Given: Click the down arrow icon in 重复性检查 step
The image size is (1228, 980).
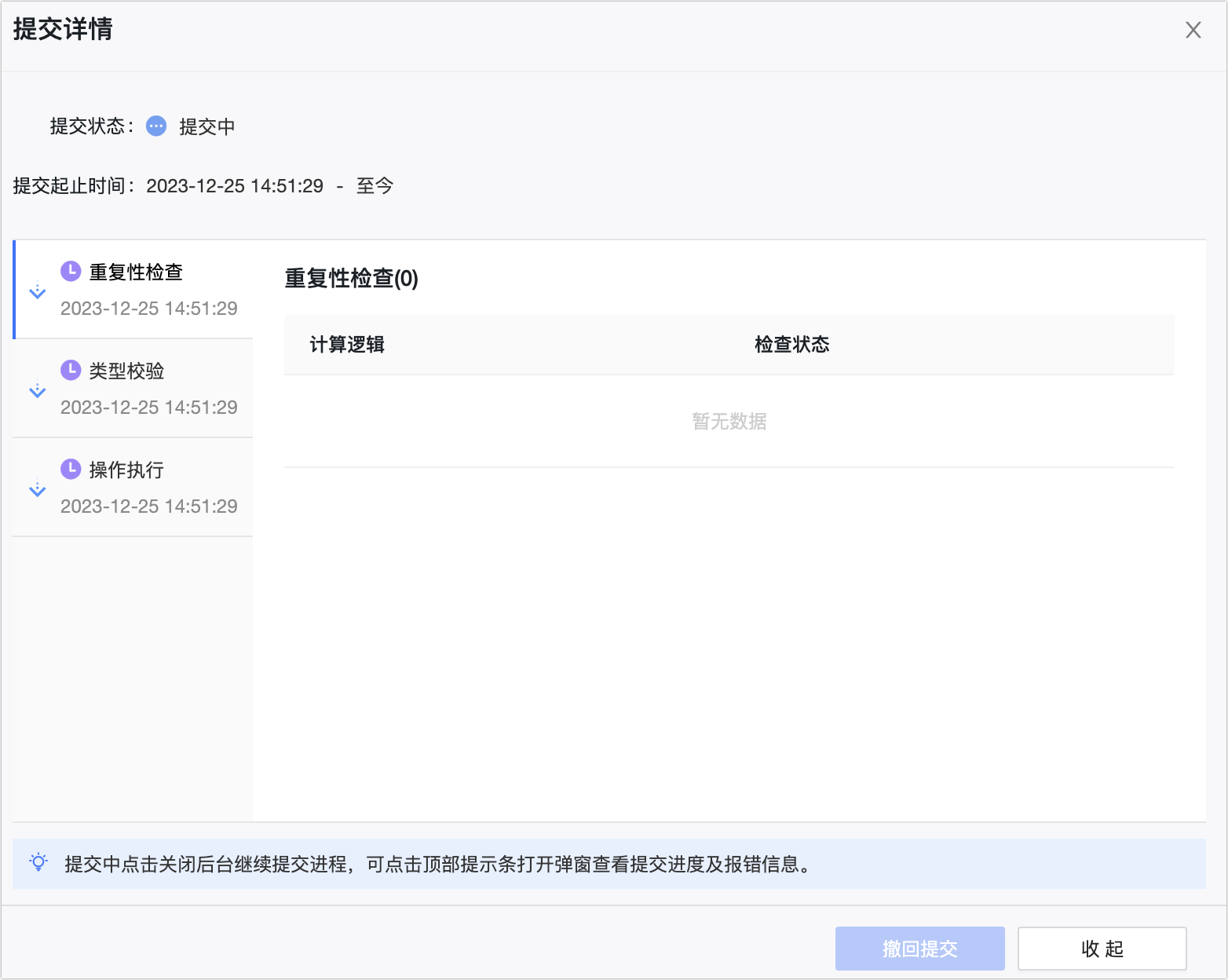Looking at the screenshot, I should point(37,291).
